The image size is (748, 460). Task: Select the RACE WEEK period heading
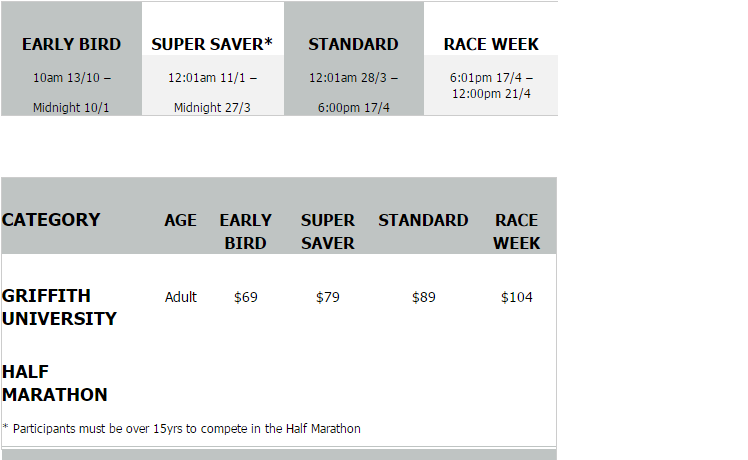491,44
